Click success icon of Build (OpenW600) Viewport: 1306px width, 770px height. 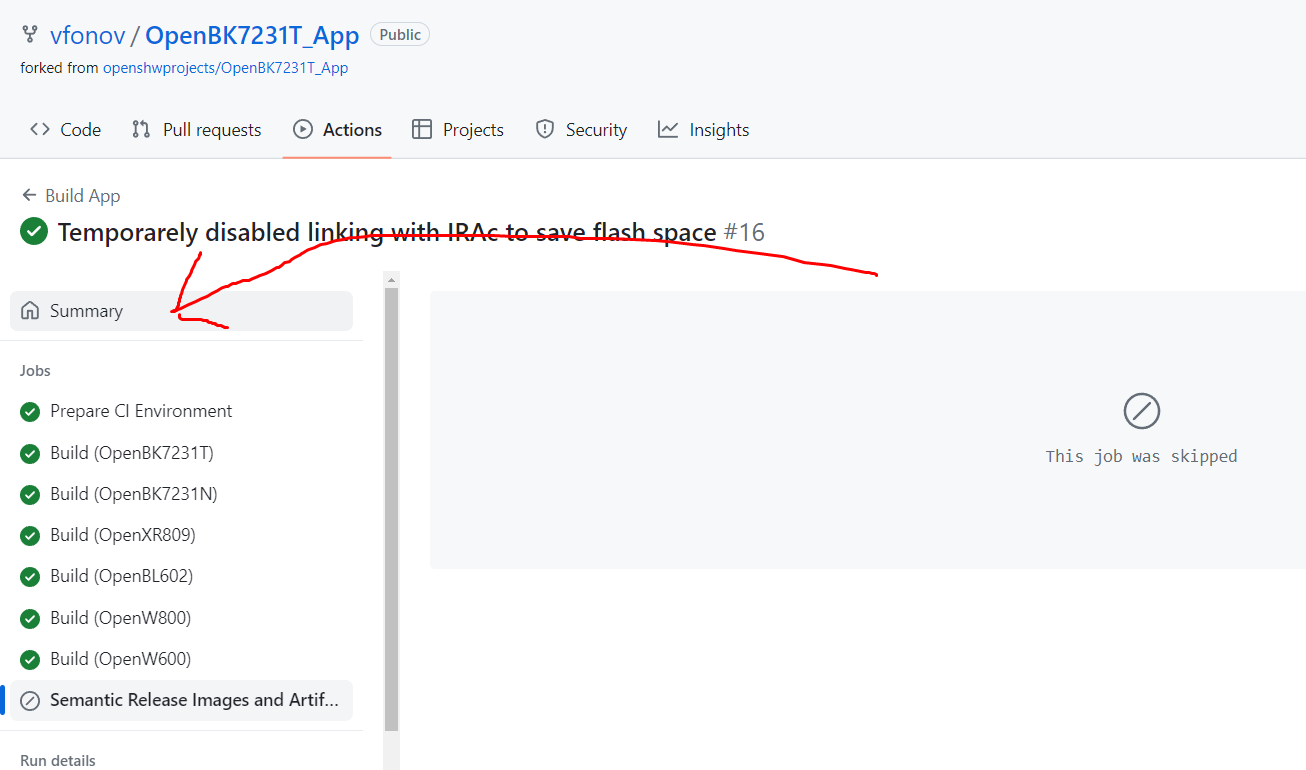30,659
